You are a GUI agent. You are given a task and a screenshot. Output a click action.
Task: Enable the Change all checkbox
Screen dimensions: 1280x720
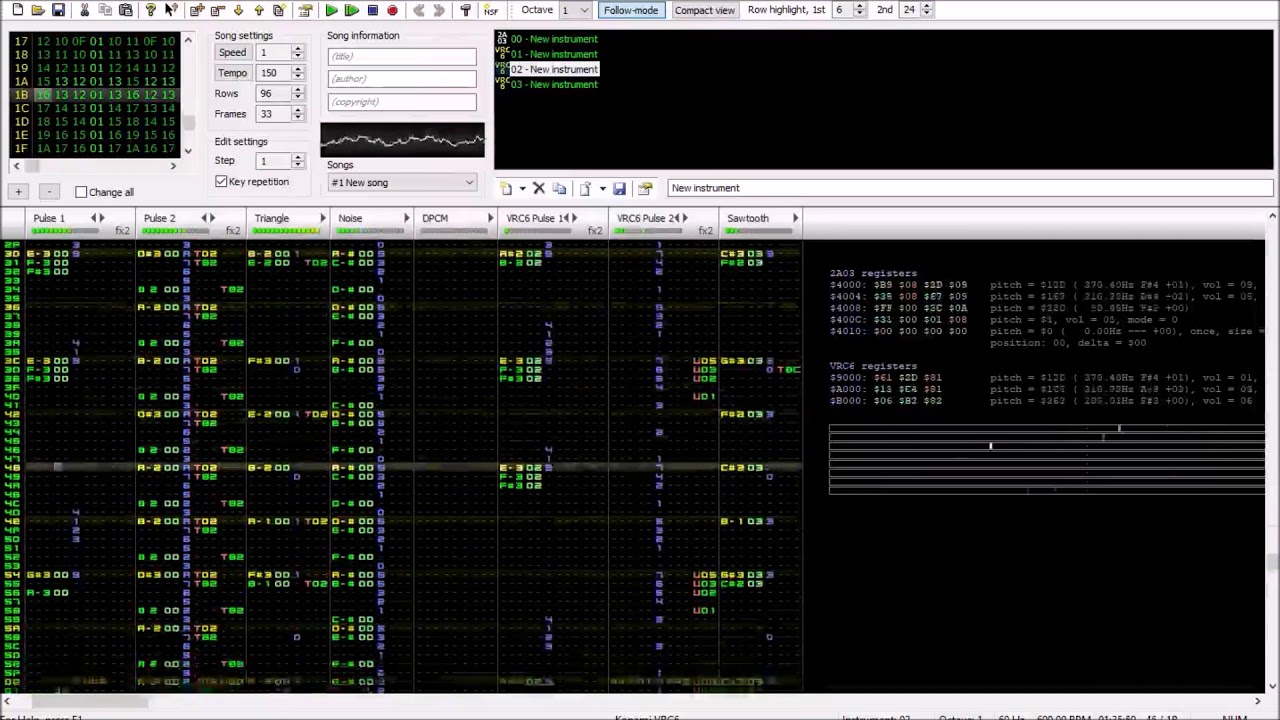click(x=82, y=192)
